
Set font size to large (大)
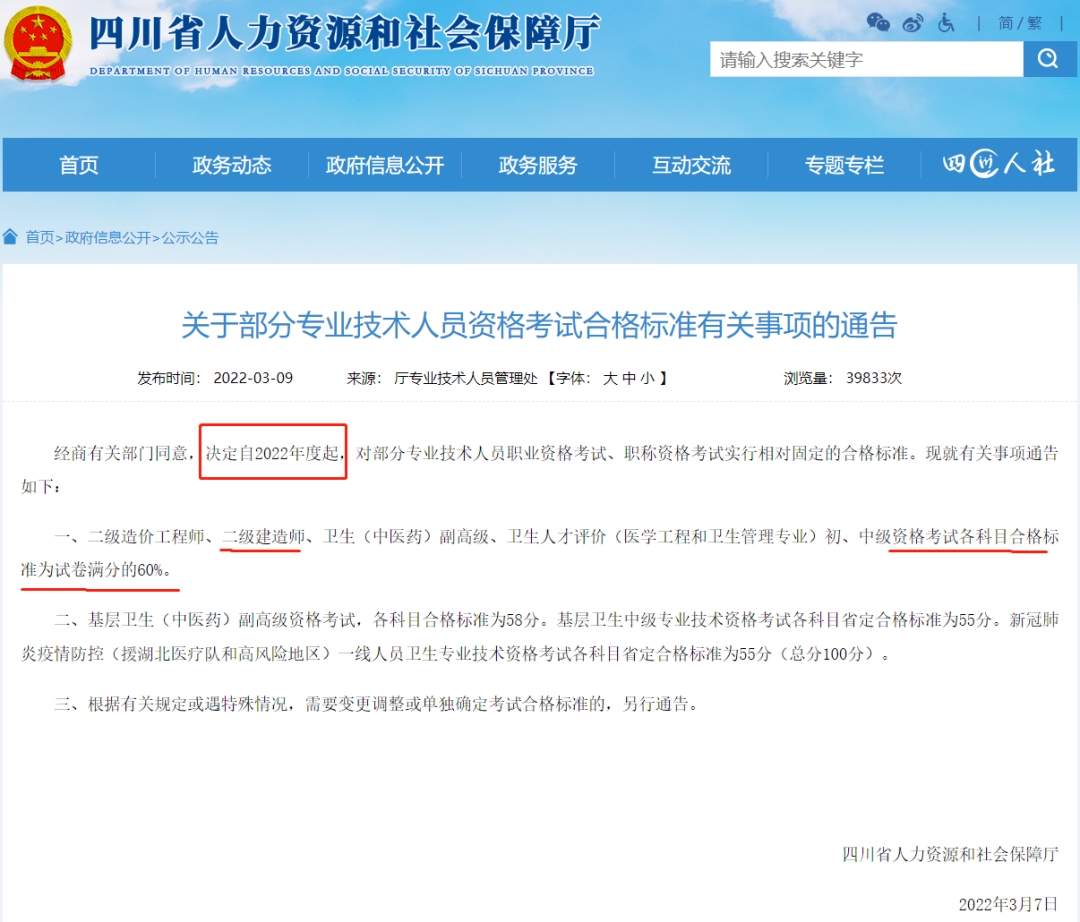coord(610,378)
